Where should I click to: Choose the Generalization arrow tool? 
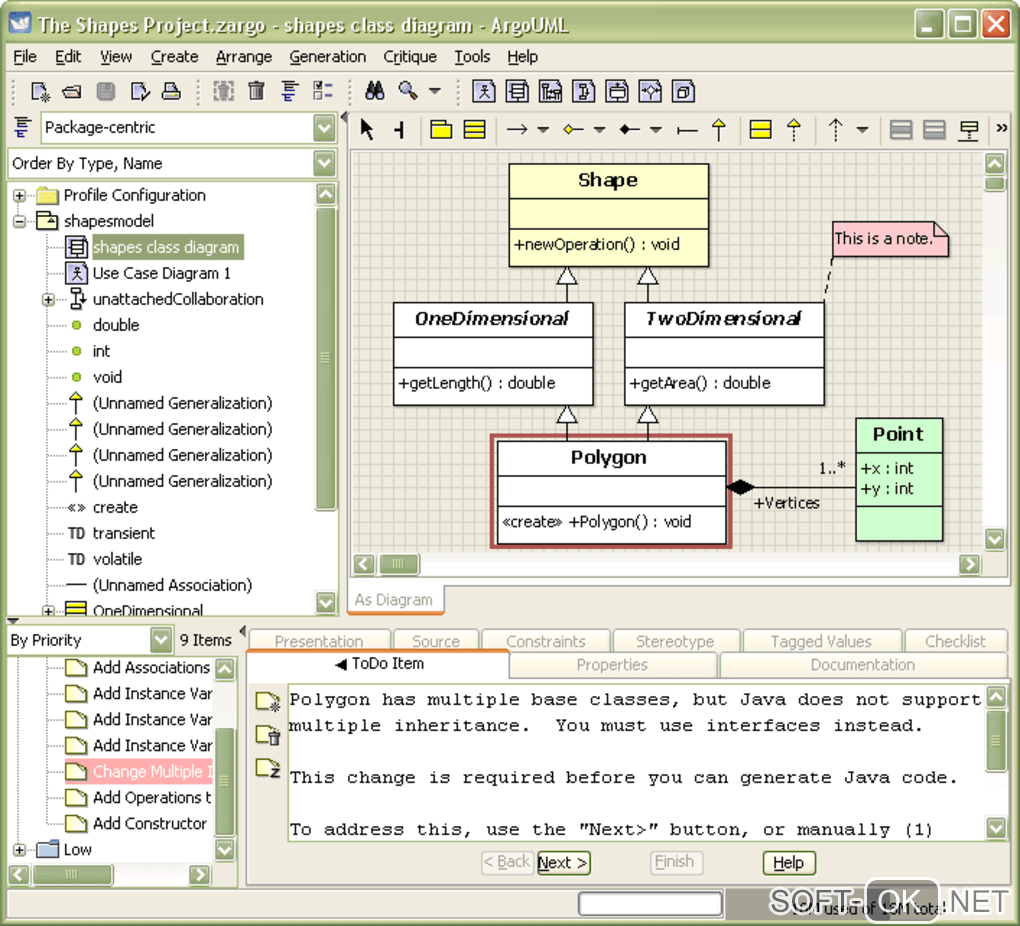(719, 129)
